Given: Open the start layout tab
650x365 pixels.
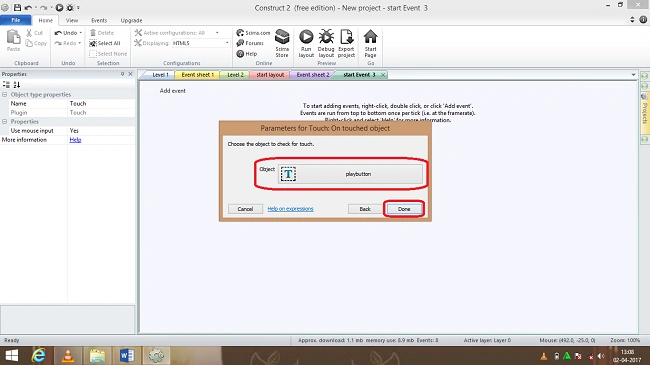Looking at the screenshot, I should [x=270, y=75].
